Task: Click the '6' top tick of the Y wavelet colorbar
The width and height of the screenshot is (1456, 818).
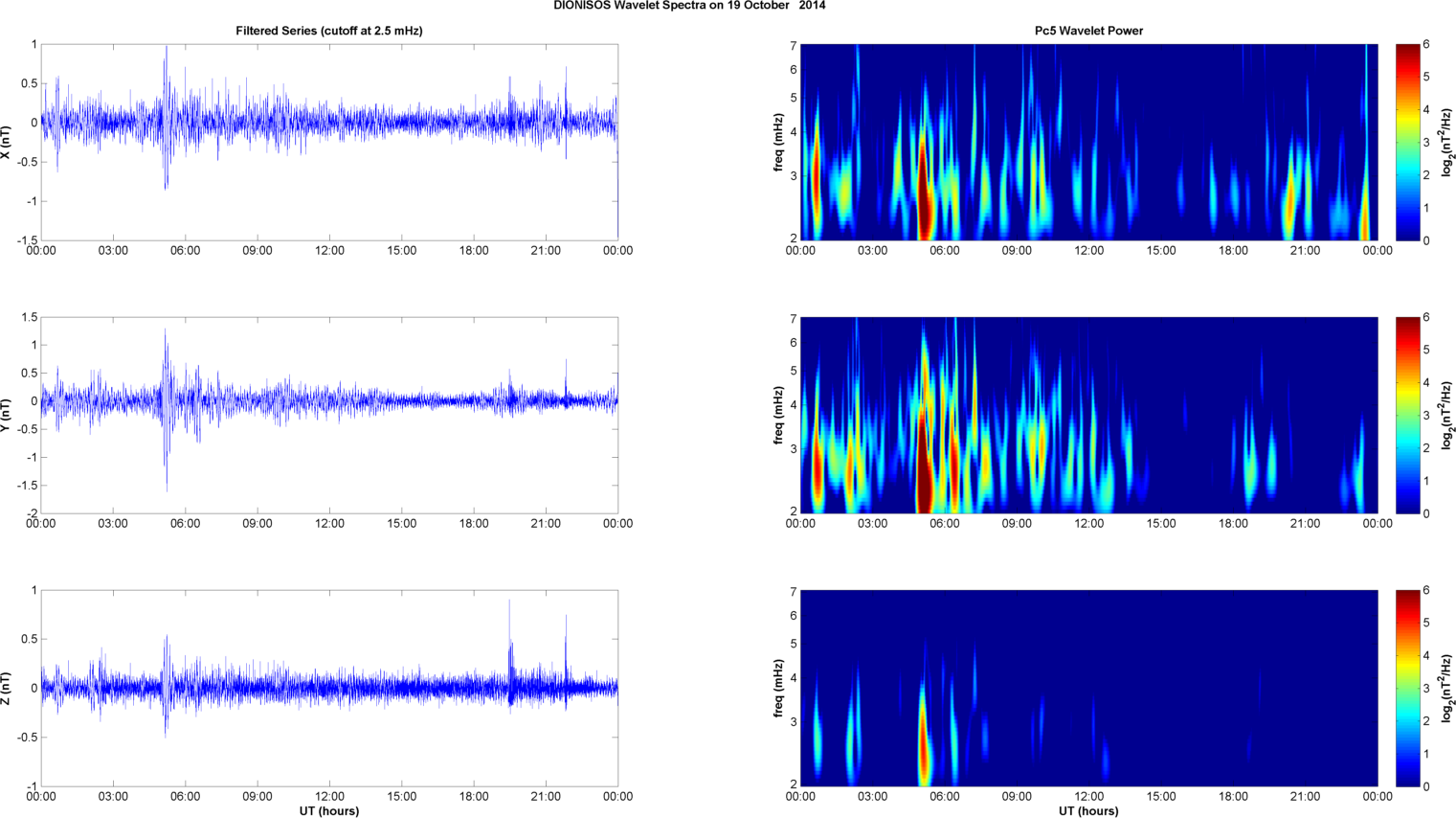Action: [1426, 318]
